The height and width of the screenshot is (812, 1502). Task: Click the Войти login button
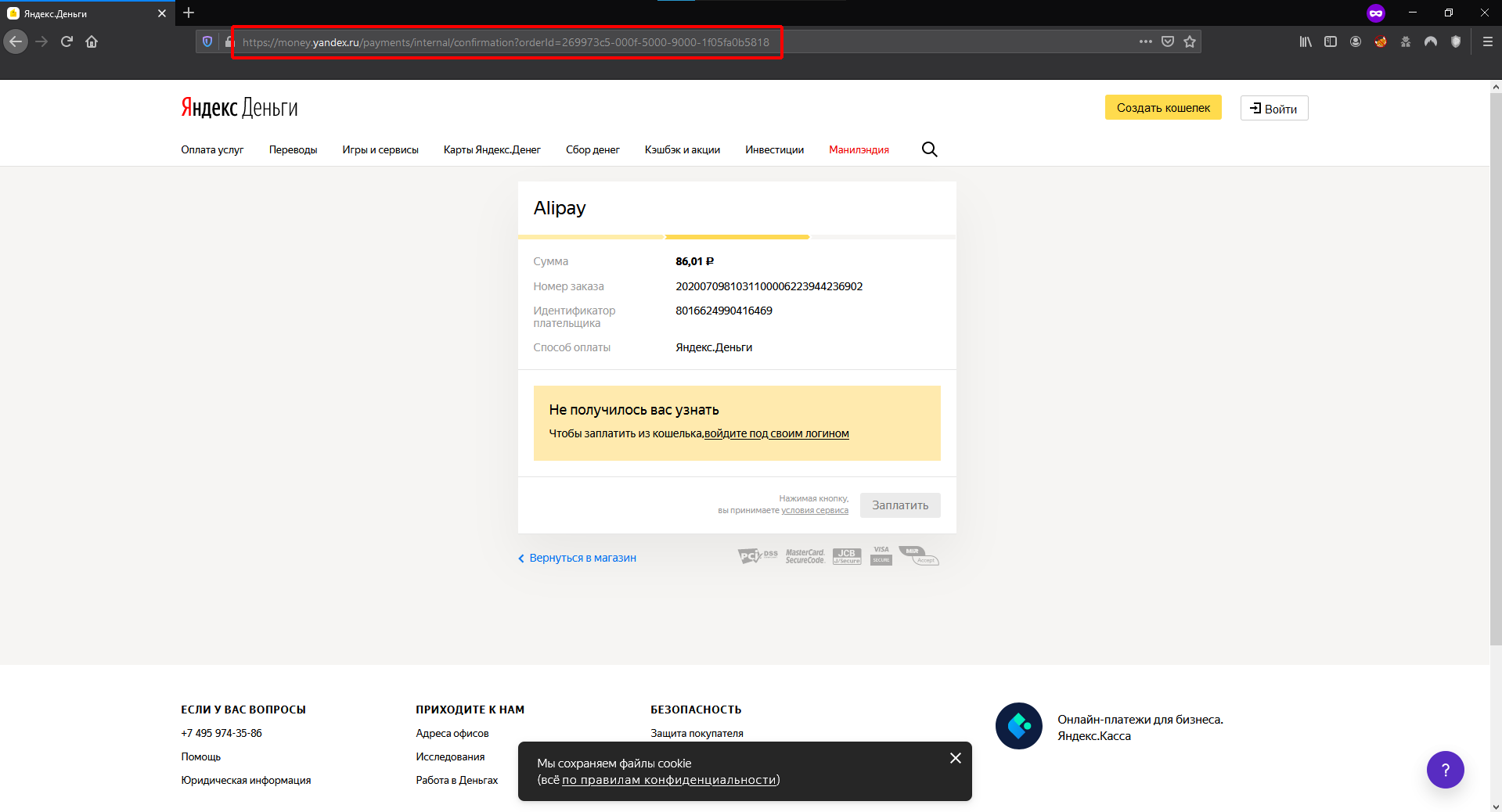click(x=1274, y=108)
